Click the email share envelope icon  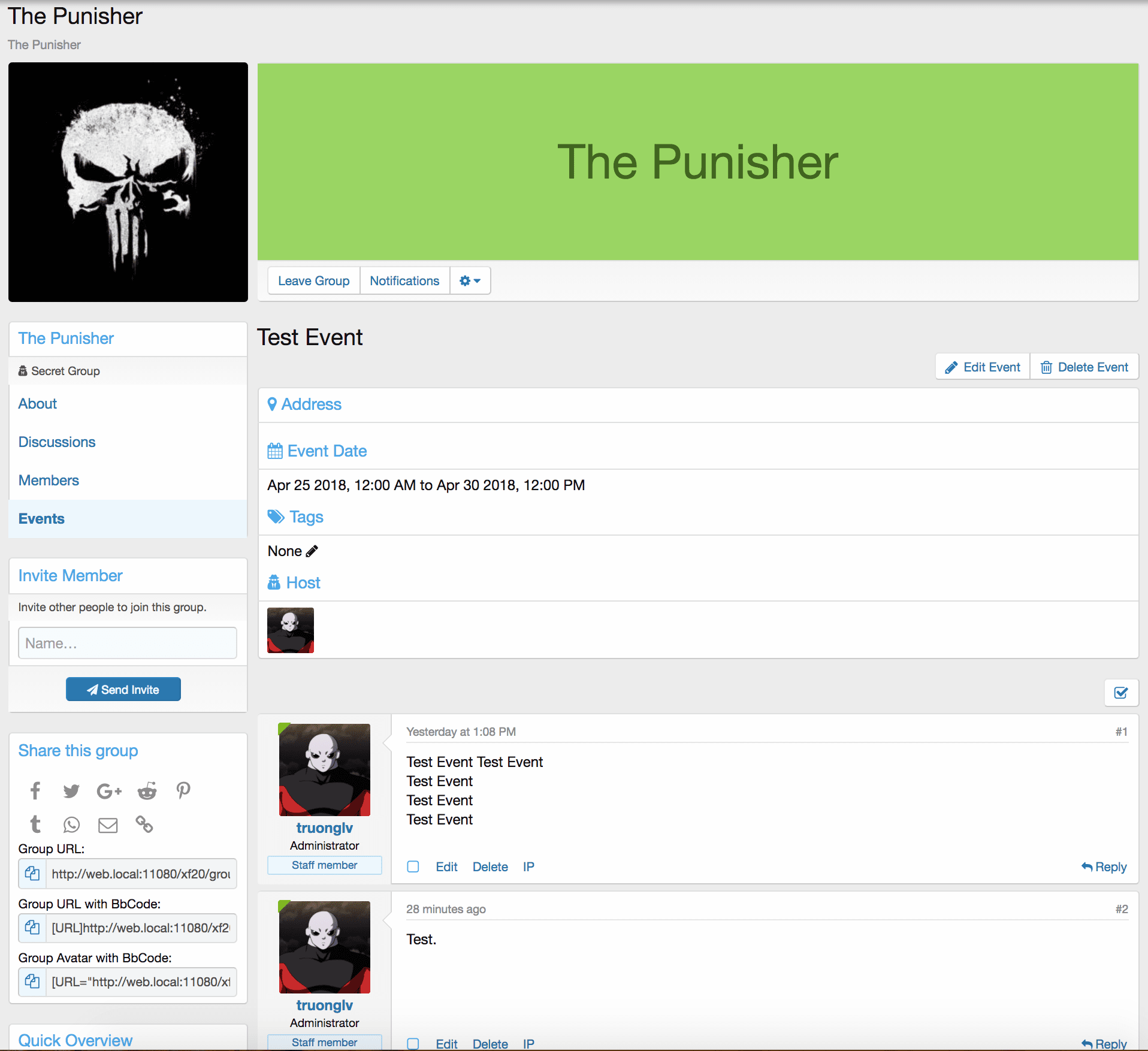click(108, 825)
